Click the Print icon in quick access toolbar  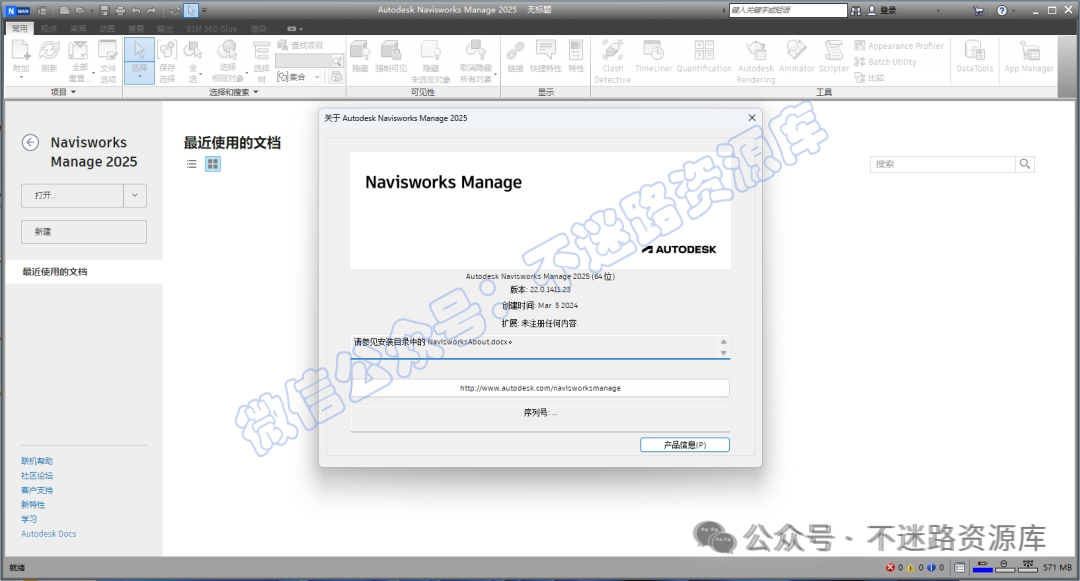pos(120,10)
